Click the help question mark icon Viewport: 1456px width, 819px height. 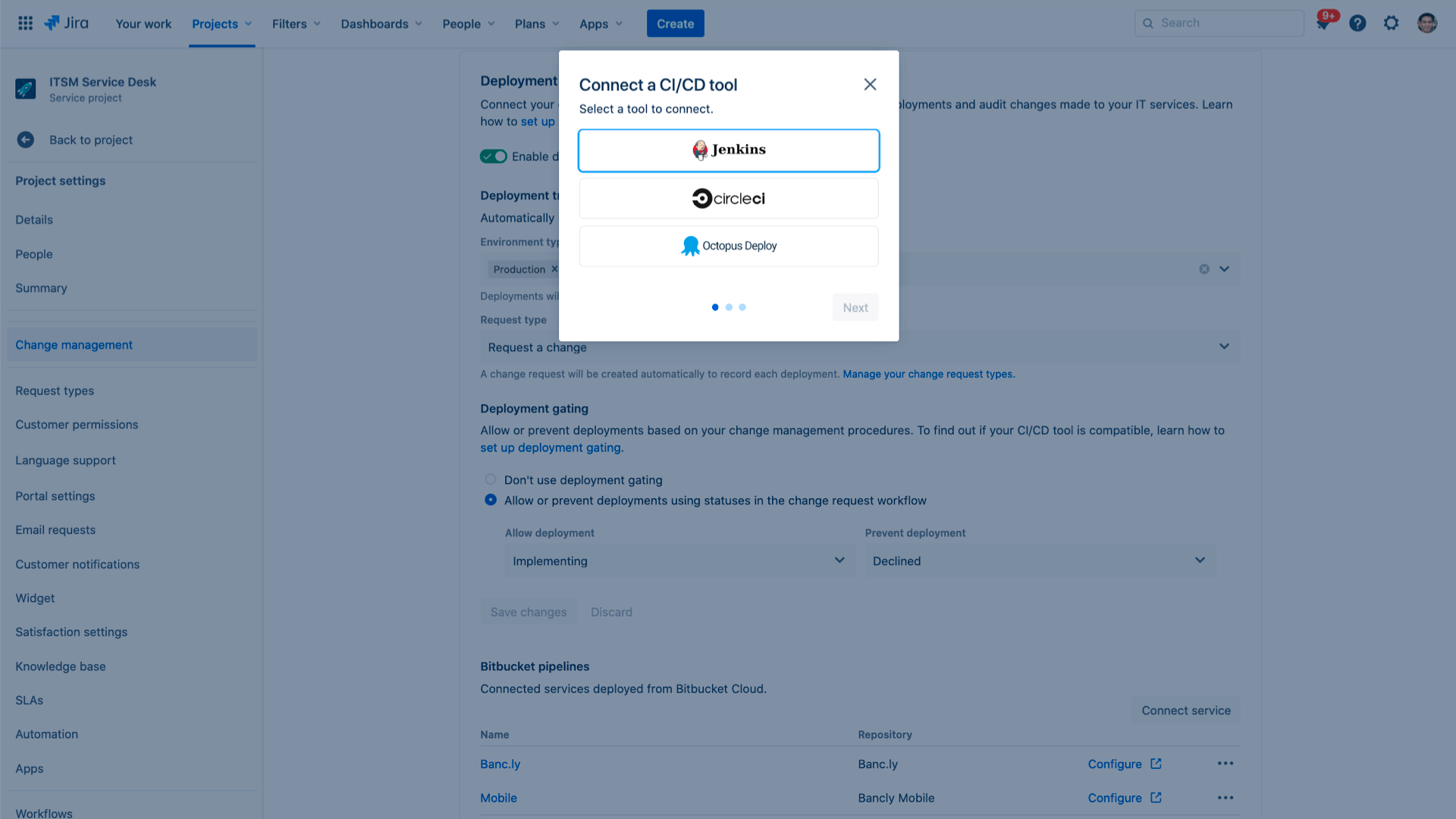(1358, 23)
